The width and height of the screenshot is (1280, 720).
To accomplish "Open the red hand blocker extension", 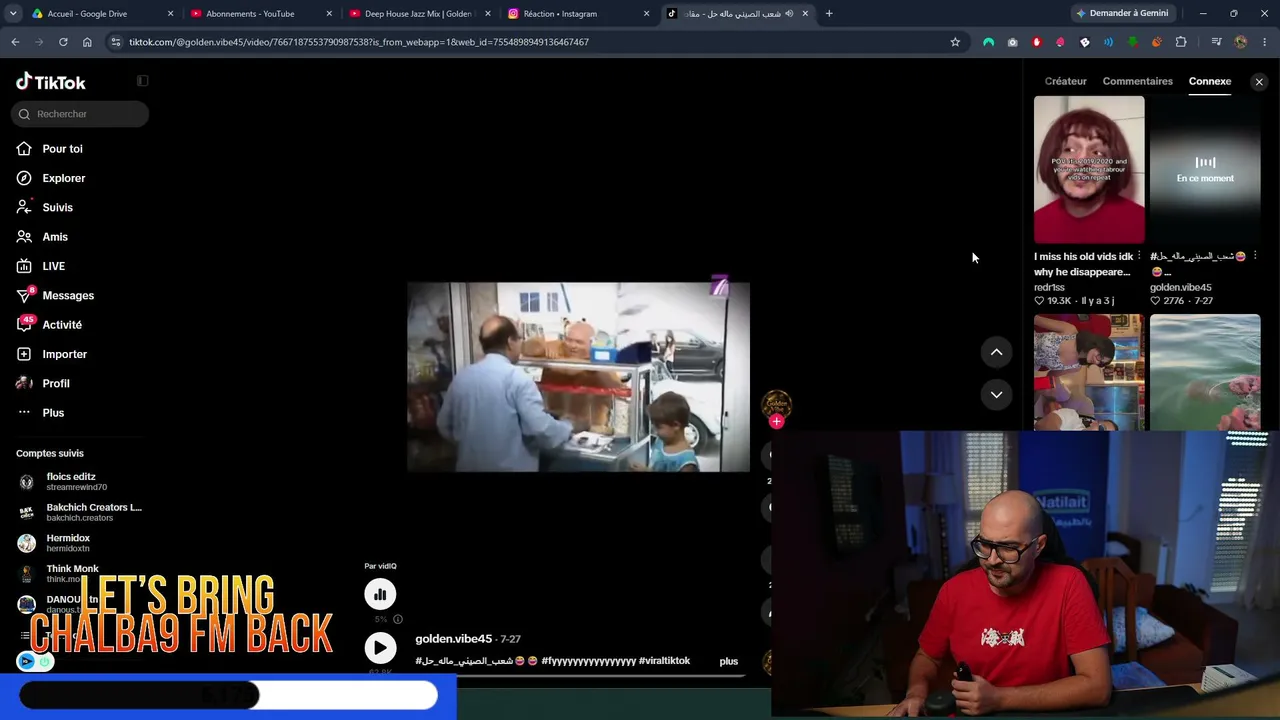I will tap(1036, 42).
